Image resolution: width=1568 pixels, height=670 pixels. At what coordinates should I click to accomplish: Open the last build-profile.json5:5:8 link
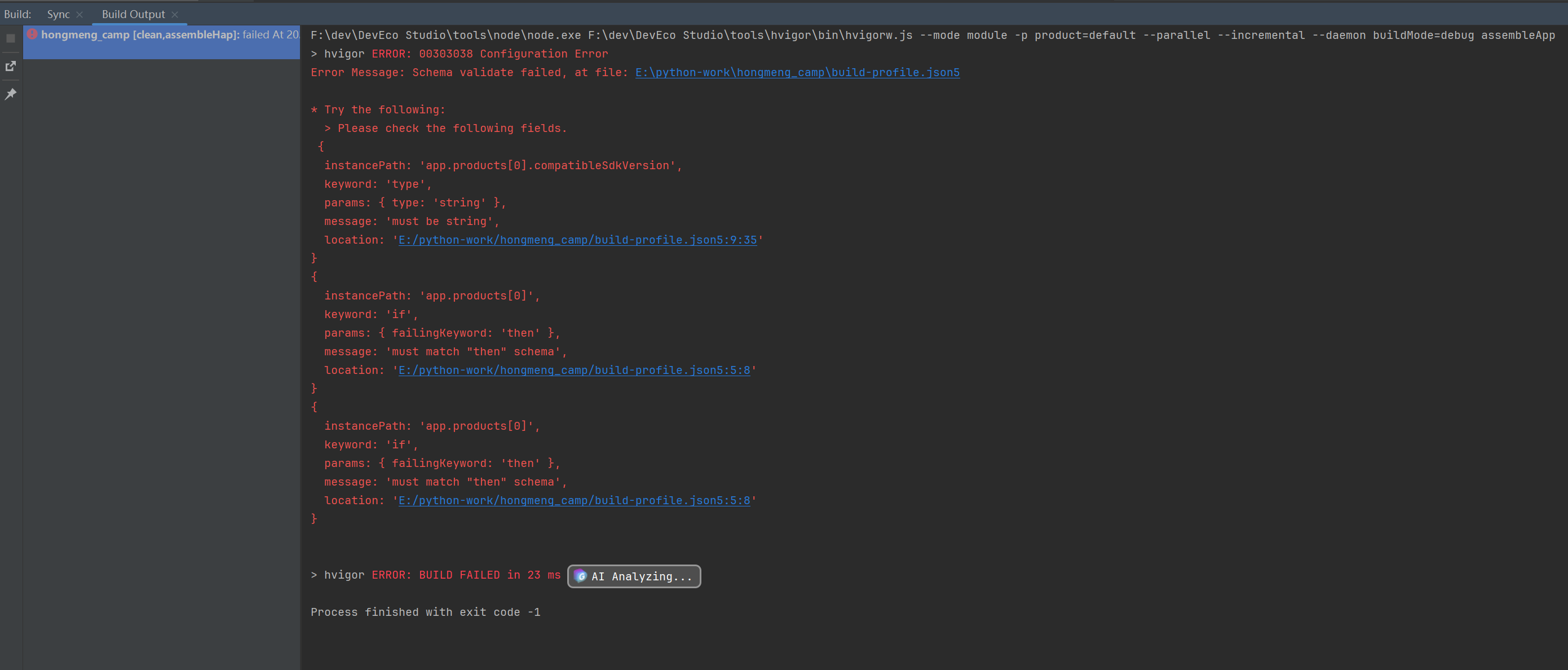(x=574, y=501)
